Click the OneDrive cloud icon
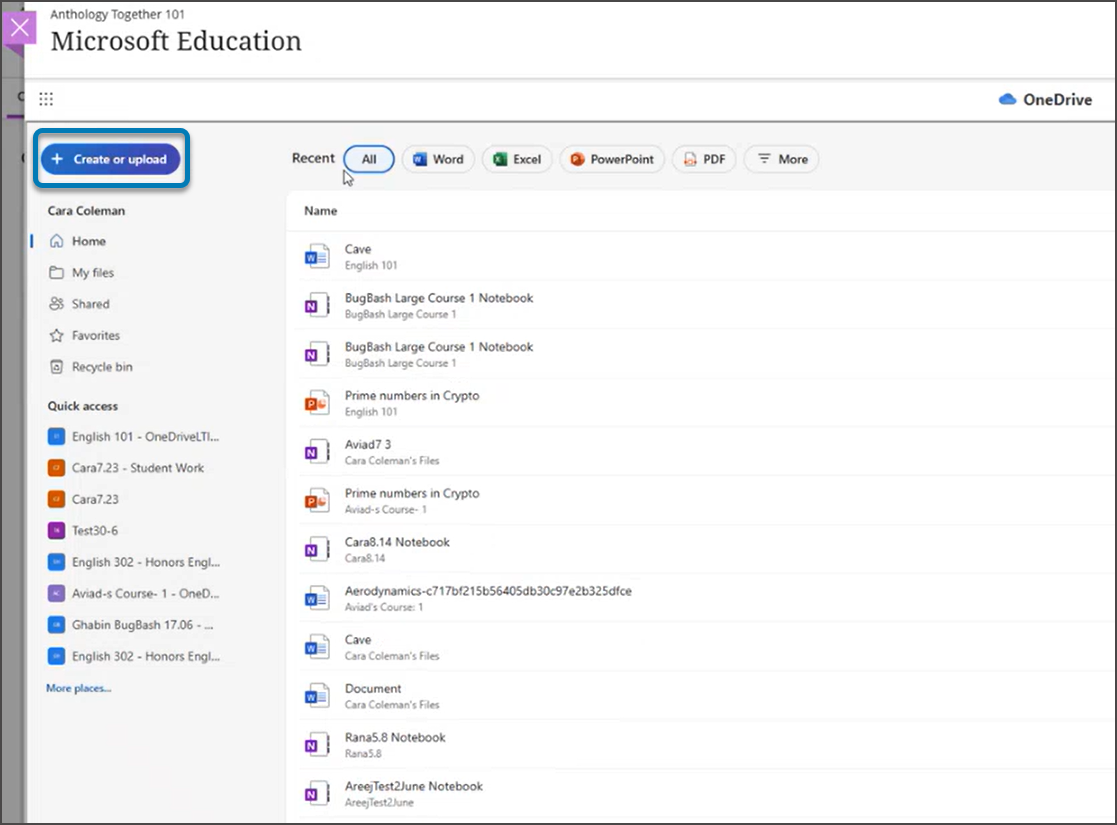 click(x=1009, y=99)
